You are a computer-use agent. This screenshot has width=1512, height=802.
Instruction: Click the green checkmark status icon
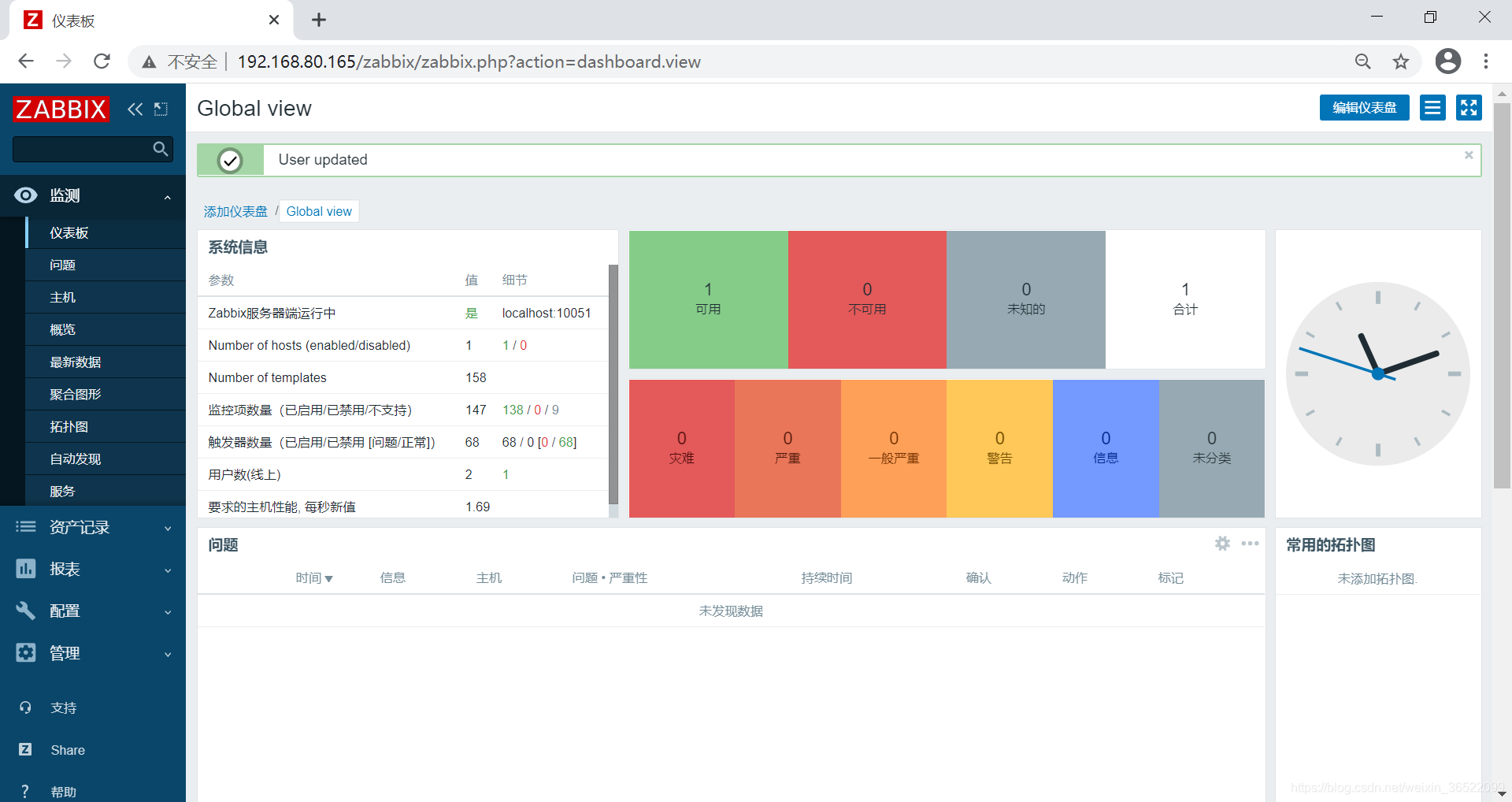click(230, 161)
